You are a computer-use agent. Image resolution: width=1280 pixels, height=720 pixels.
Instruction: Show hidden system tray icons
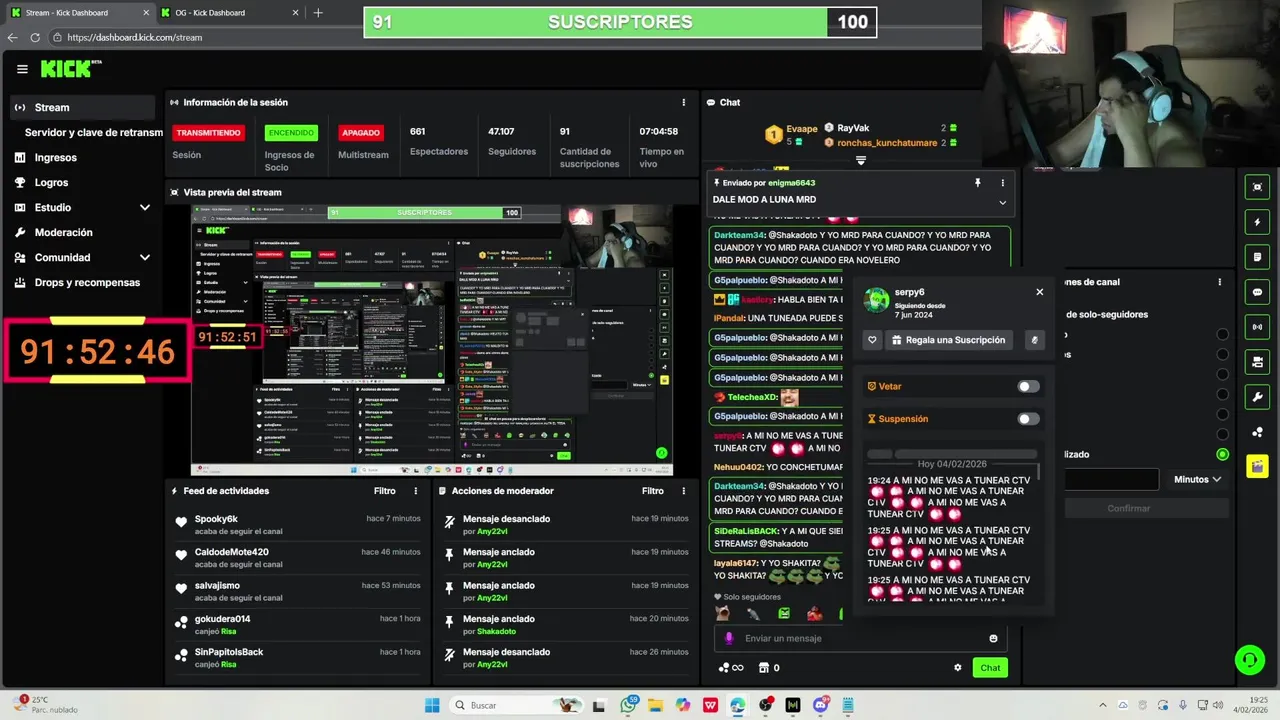(1104, 705)
